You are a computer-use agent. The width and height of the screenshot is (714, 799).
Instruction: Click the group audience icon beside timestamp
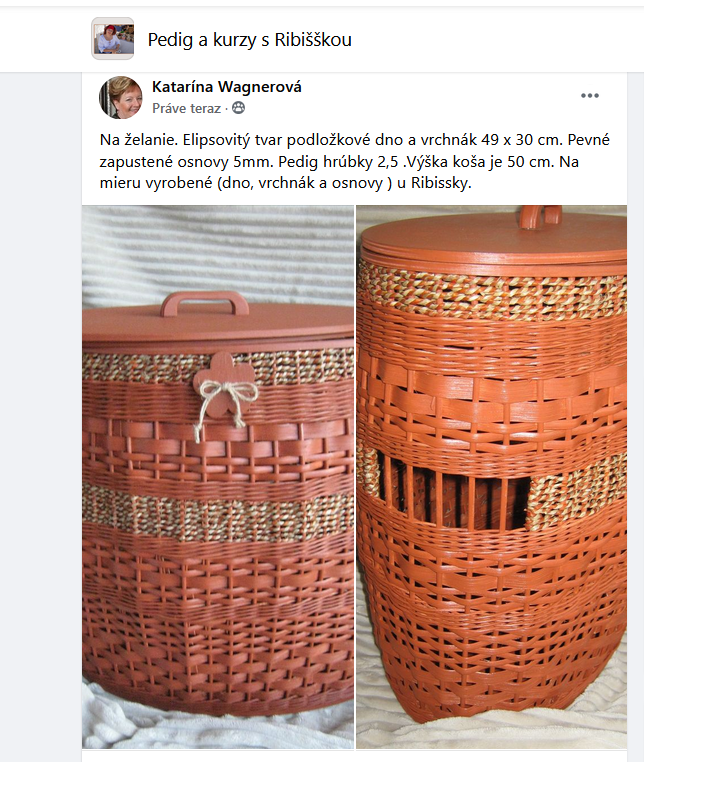[x=238, y=108]
